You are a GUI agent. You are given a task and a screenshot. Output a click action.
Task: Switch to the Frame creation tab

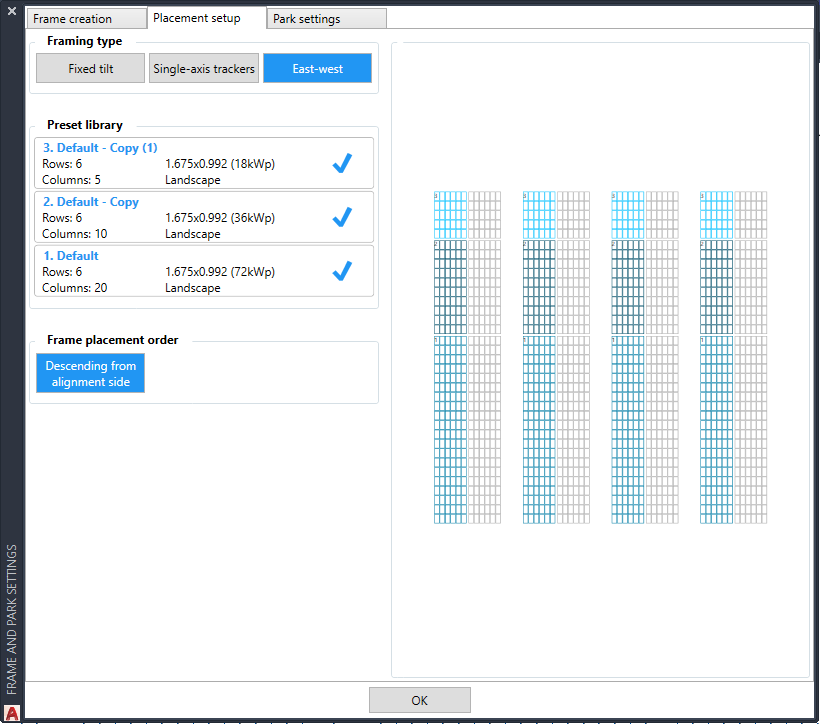click(73, 19)
